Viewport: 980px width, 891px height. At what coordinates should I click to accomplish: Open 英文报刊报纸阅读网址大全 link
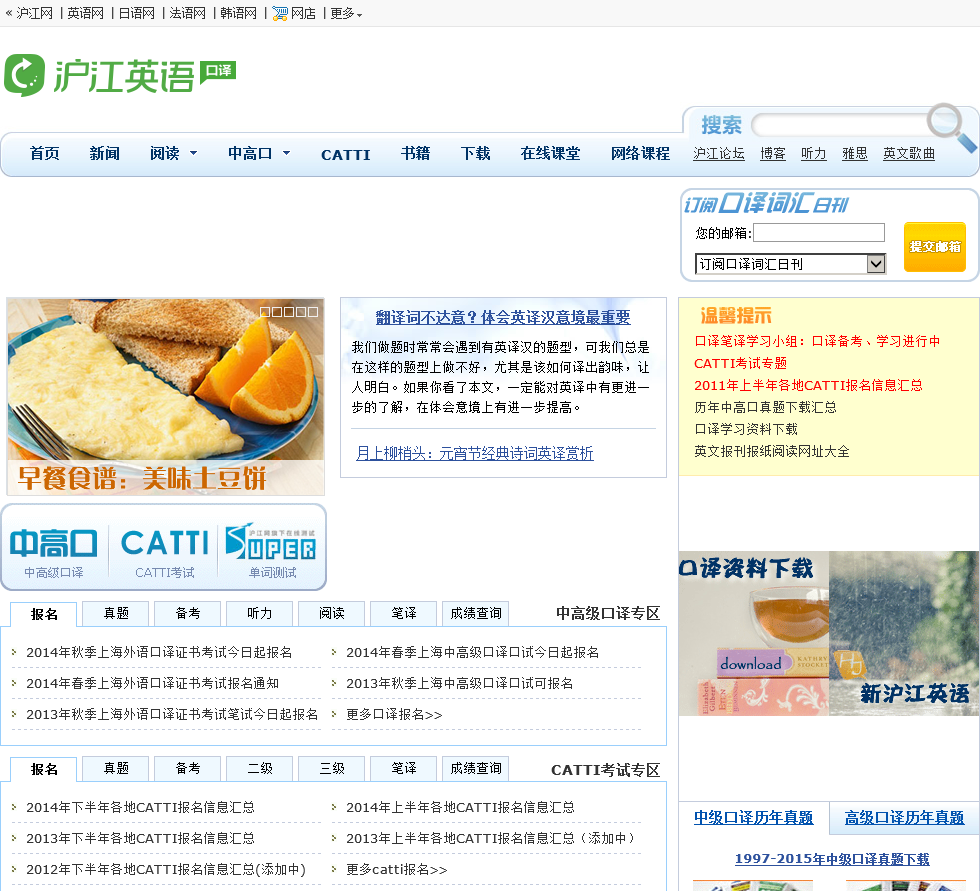pos(771,451)
